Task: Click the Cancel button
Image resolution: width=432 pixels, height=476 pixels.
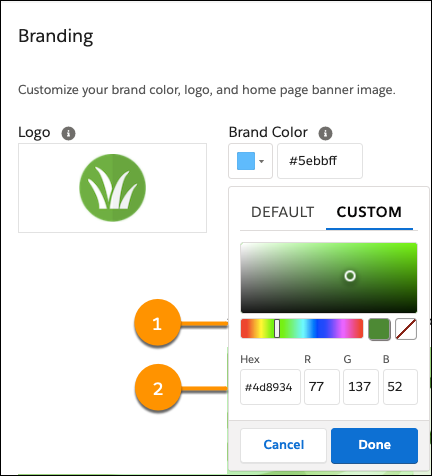Action: pos(283,445)
